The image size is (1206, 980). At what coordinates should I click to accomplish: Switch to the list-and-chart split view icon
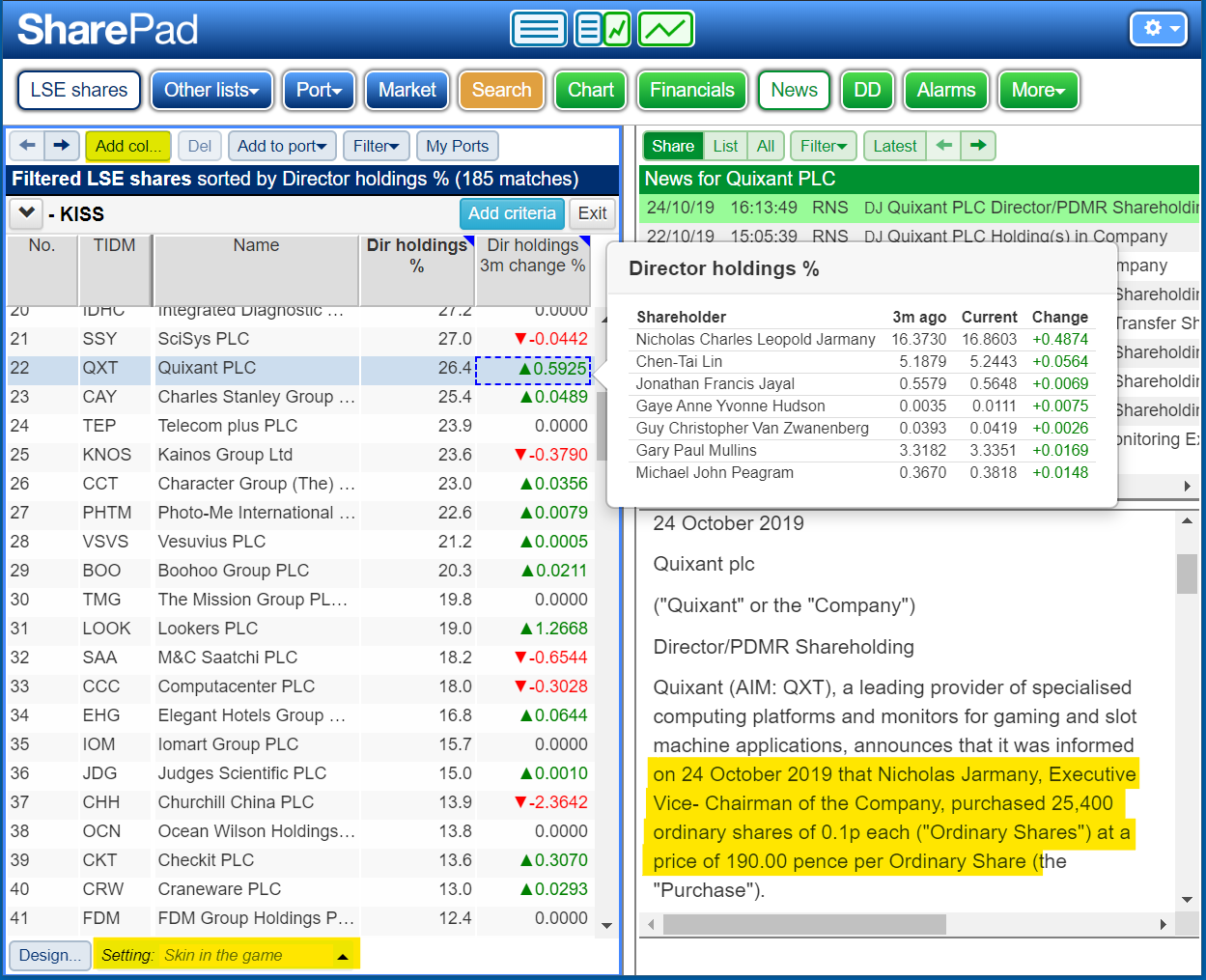click(603, 29)
